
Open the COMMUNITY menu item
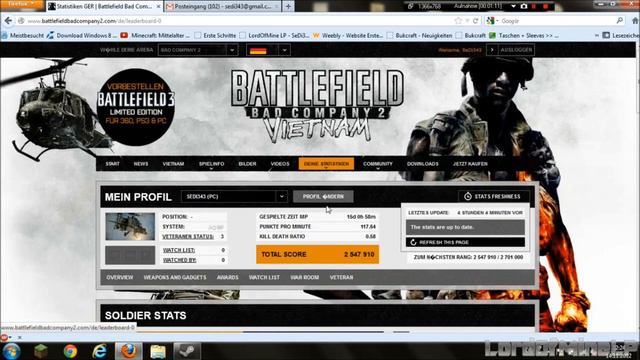[378, 164]
